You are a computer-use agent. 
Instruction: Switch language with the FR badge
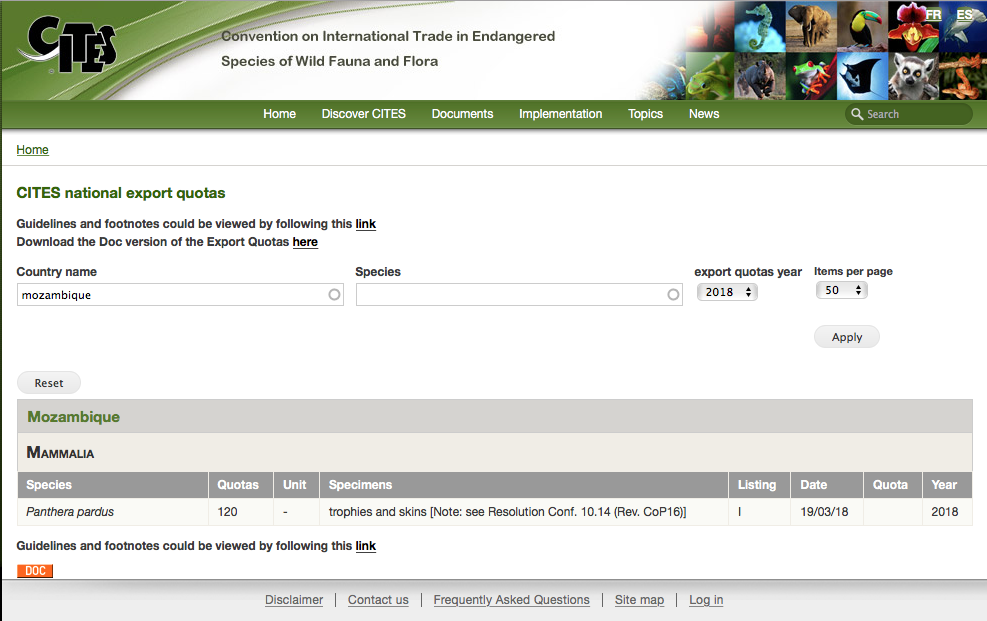(933, 15)
